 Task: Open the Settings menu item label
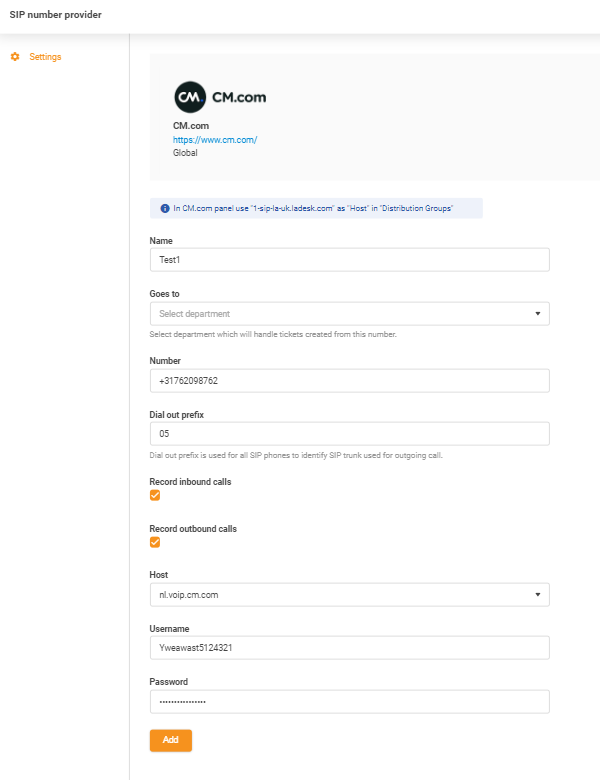(x=45, y=57)
